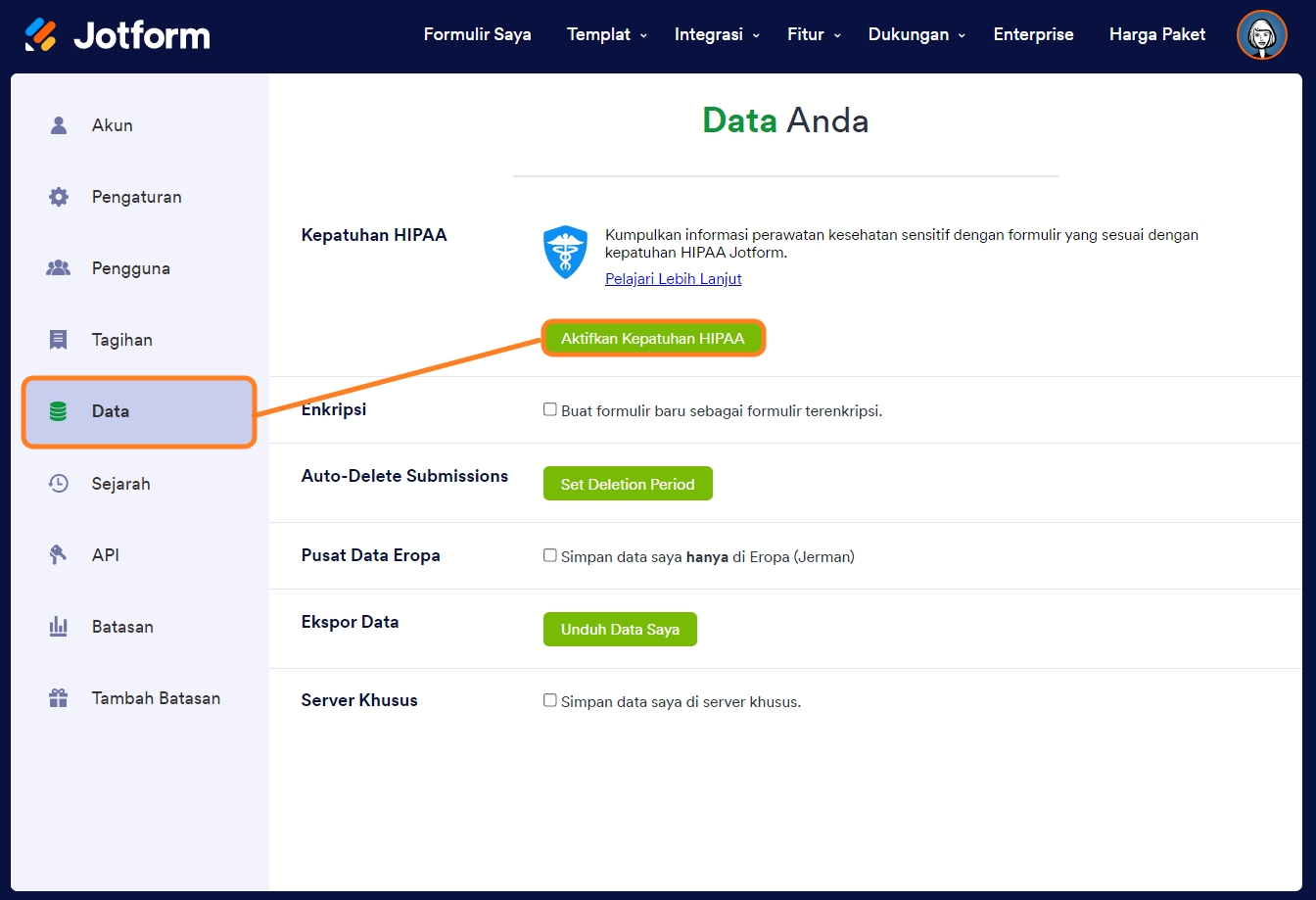This screenshot has height=900, width=1316.
Task: Open Batasan via the bar chart icon
Action: (59, 627)
